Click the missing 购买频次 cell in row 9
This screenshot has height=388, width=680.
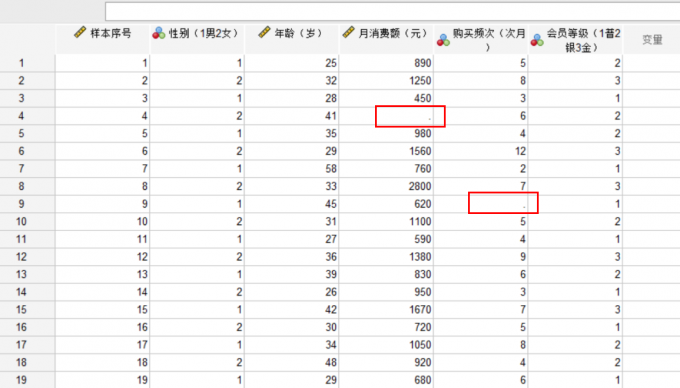[x=481, y=204]
